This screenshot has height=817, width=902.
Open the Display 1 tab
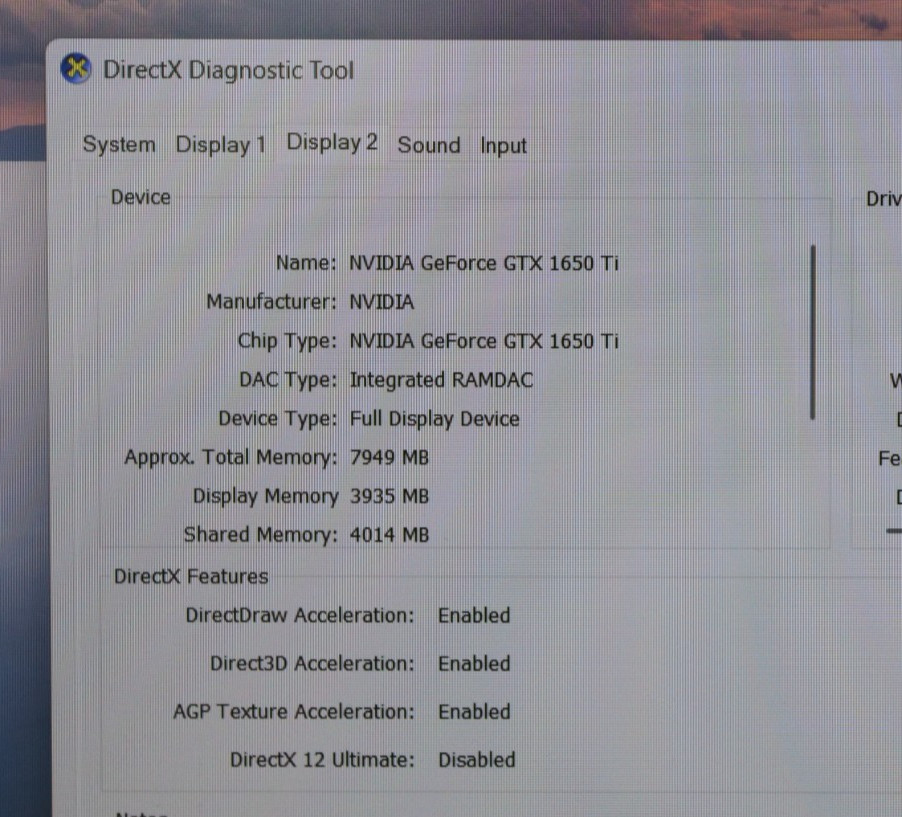[x=221, y=145]
